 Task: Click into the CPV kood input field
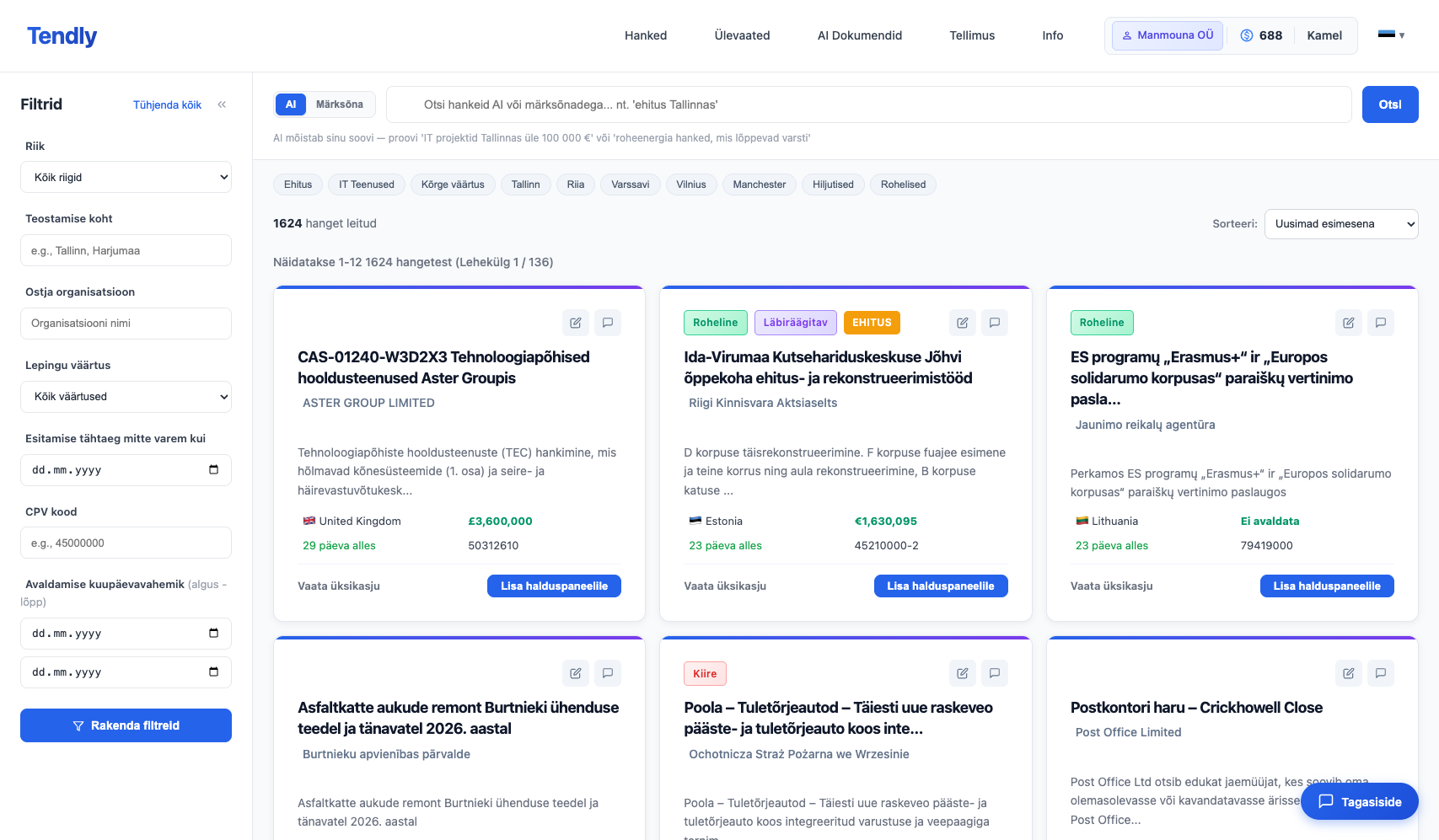pyautogui.click(x=126, y=543)
